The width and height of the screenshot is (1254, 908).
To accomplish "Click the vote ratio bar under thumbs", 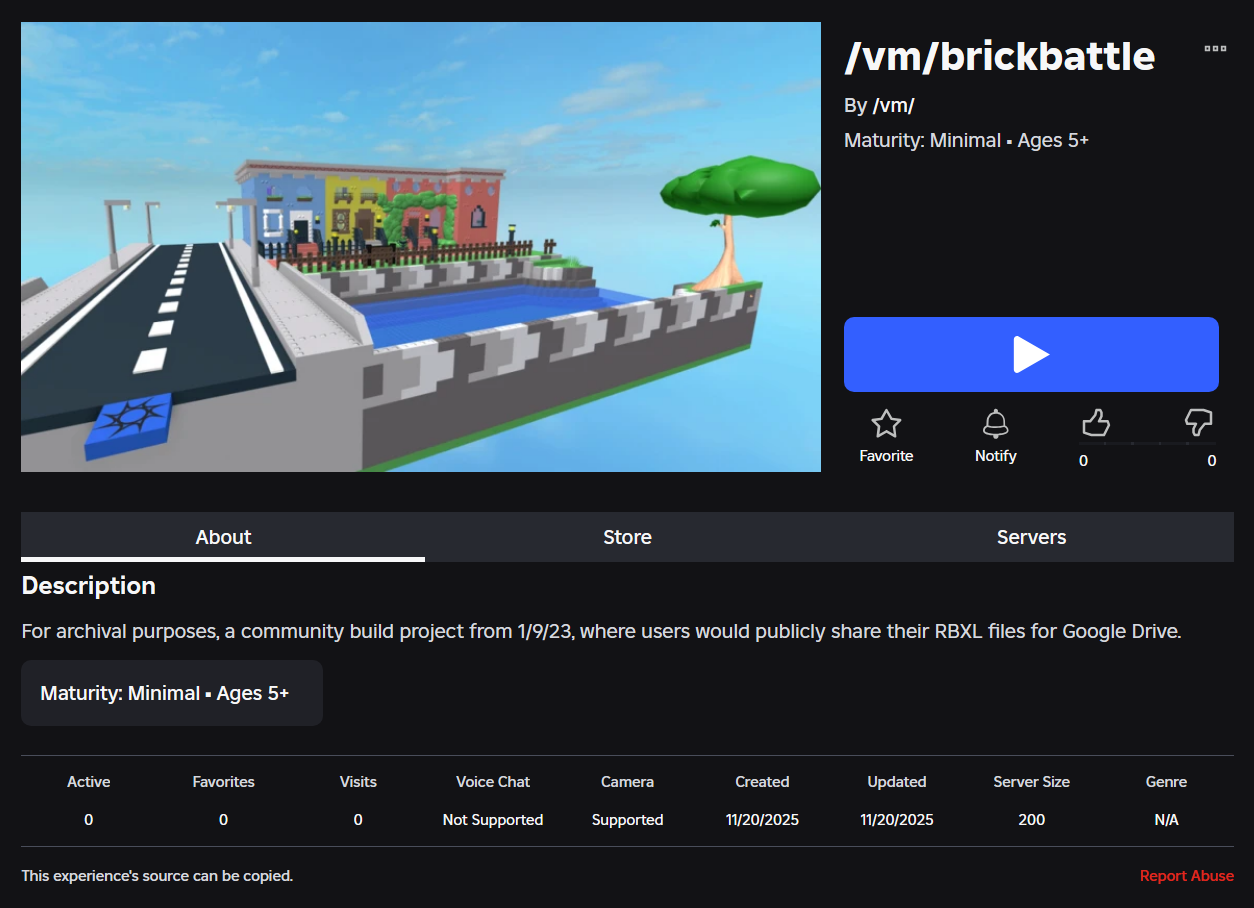I will click(x=1148, y=443).
